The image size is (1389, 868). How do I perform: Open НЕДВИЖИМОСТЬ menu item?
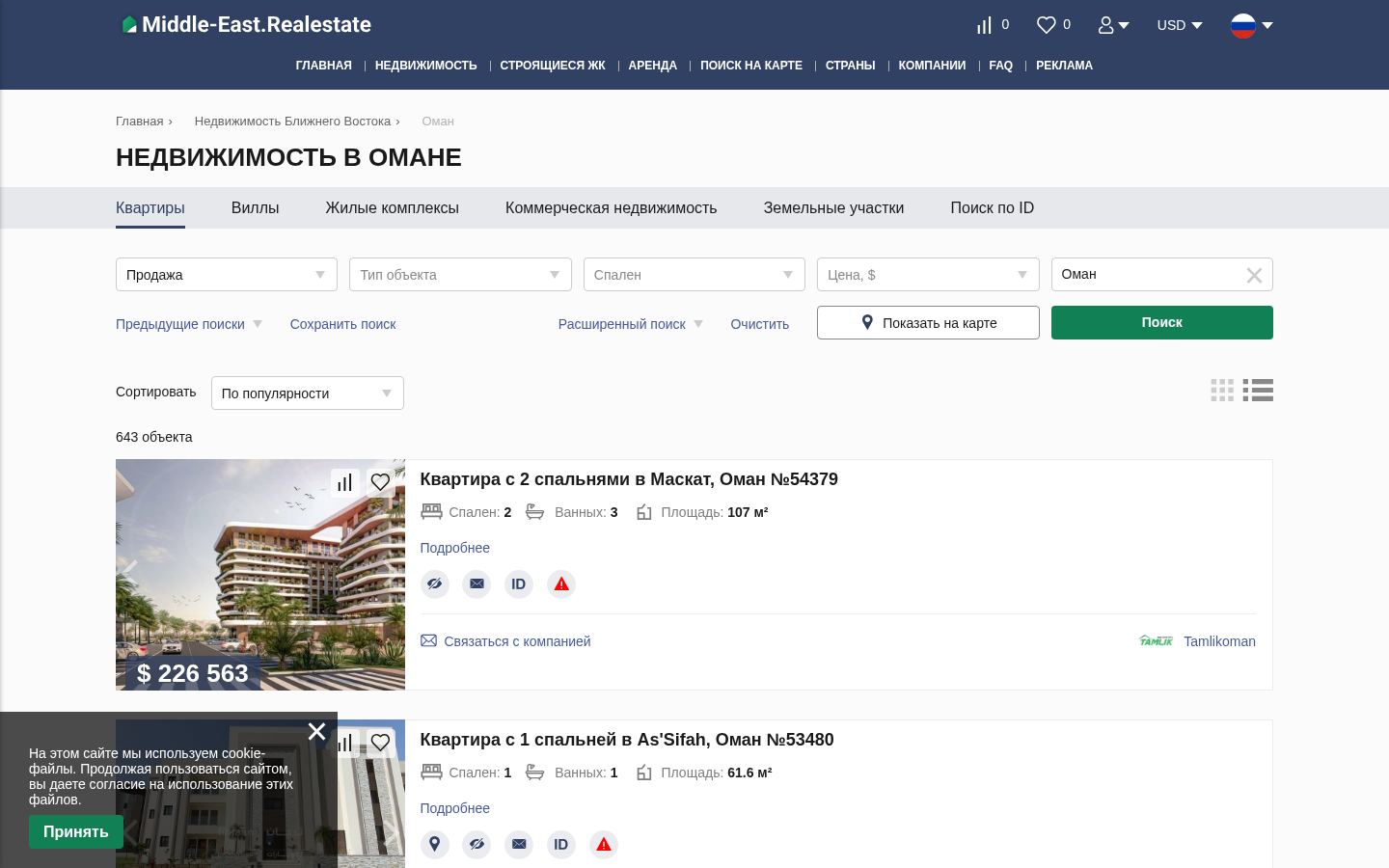(x=425, y=66)
